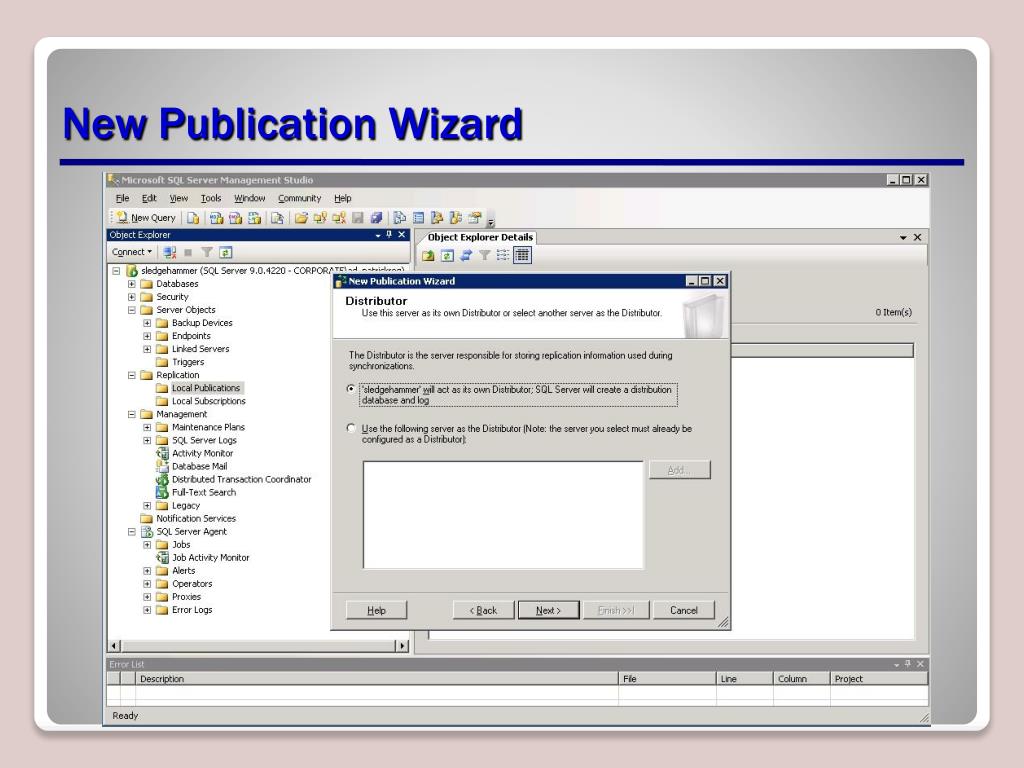Cancel the New Publication Wizard
Viewport: 1024px width, 768px height.
(x=684, y=610)
